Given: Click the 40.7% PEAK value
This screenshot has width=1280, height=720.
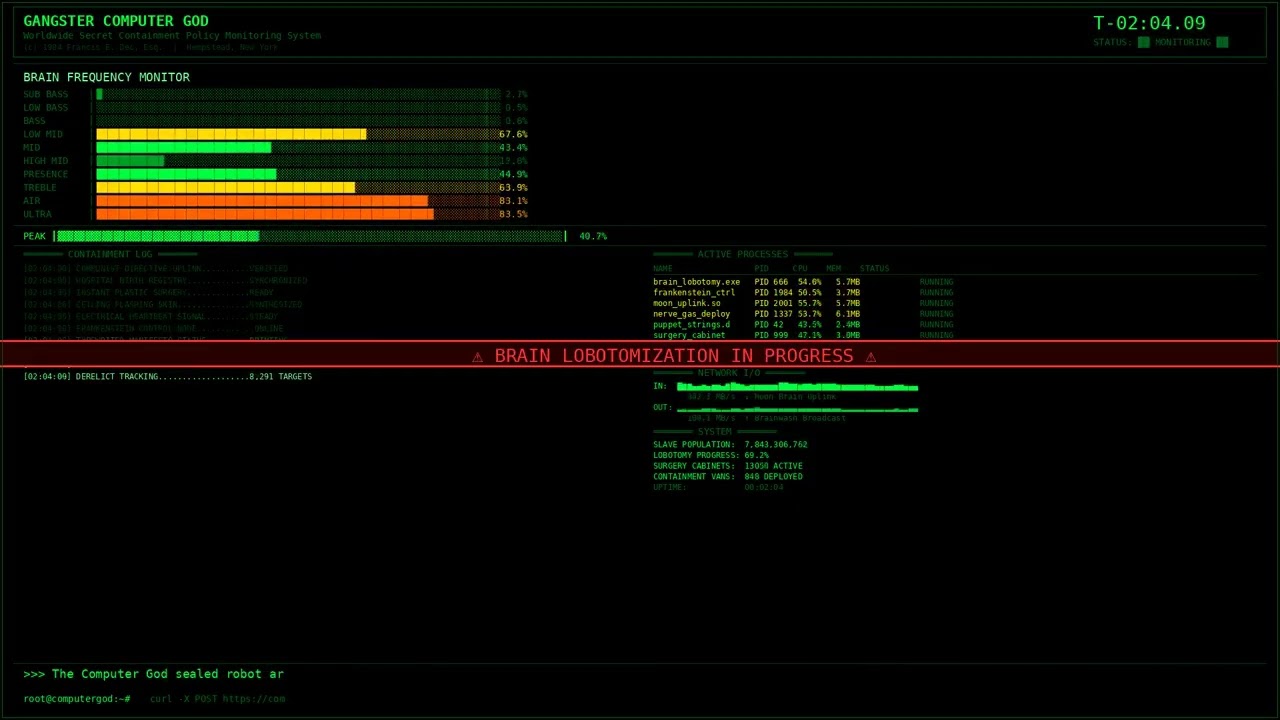Looking at the screenshot, I should [593, 236].
